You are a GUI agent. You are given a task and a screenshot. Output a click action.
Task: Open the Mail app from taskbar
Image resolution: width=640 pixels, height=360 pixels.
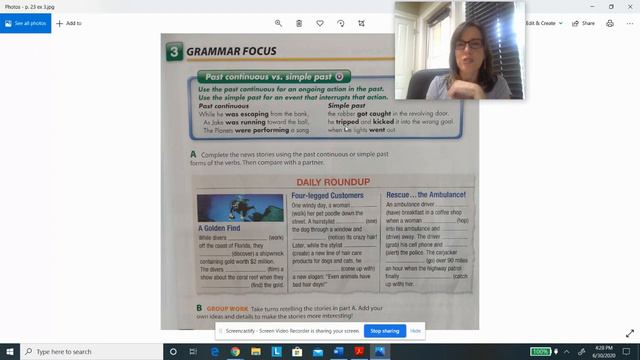tap(318, 351)
